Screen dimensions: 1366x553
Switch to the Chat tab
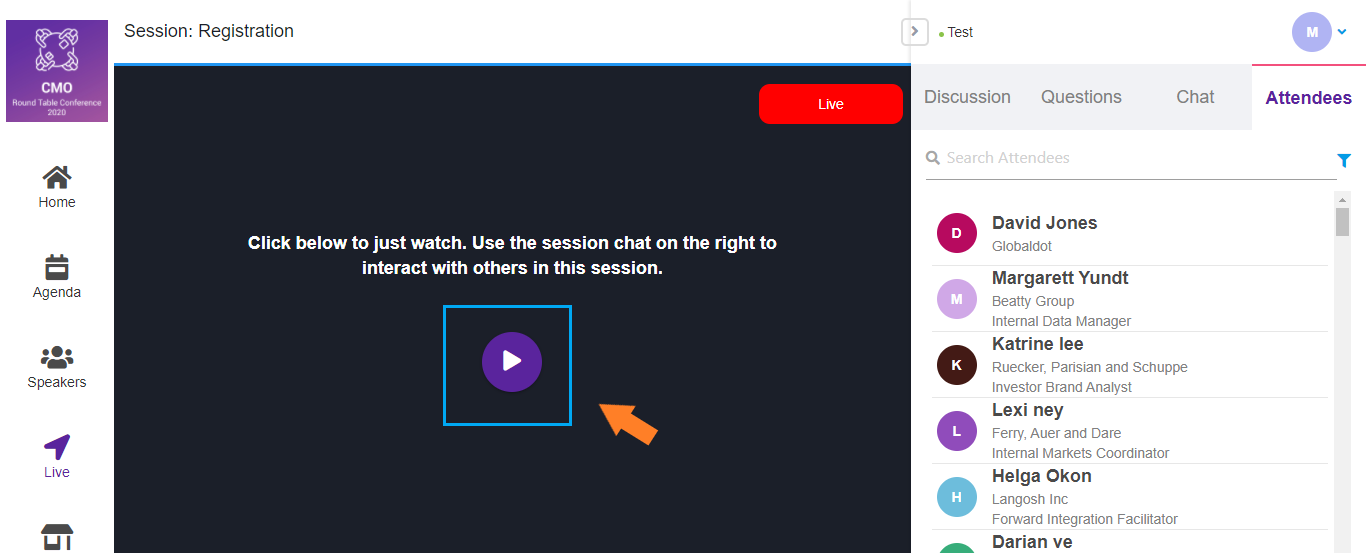click(1195, 97)
